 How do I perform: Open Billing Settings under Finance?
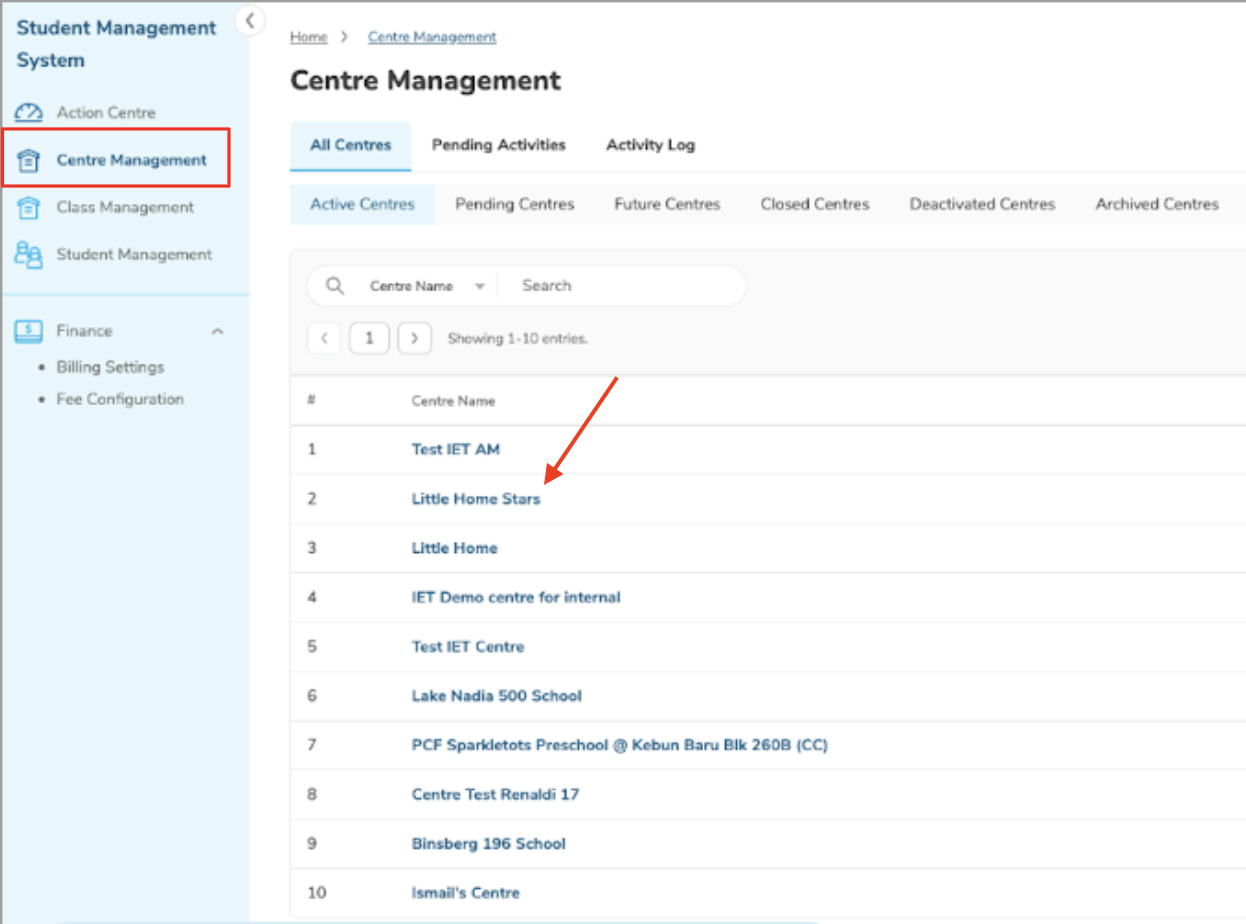click(x=110, y=367)
